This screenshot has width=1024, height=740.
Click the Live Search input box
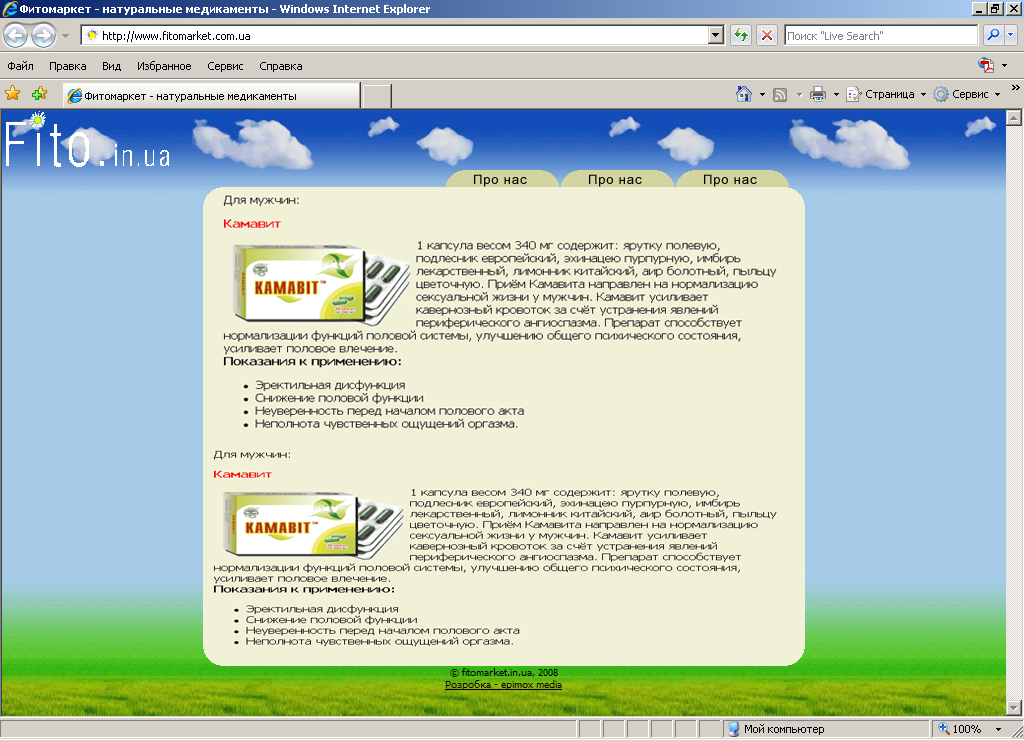tap(881, 35)
